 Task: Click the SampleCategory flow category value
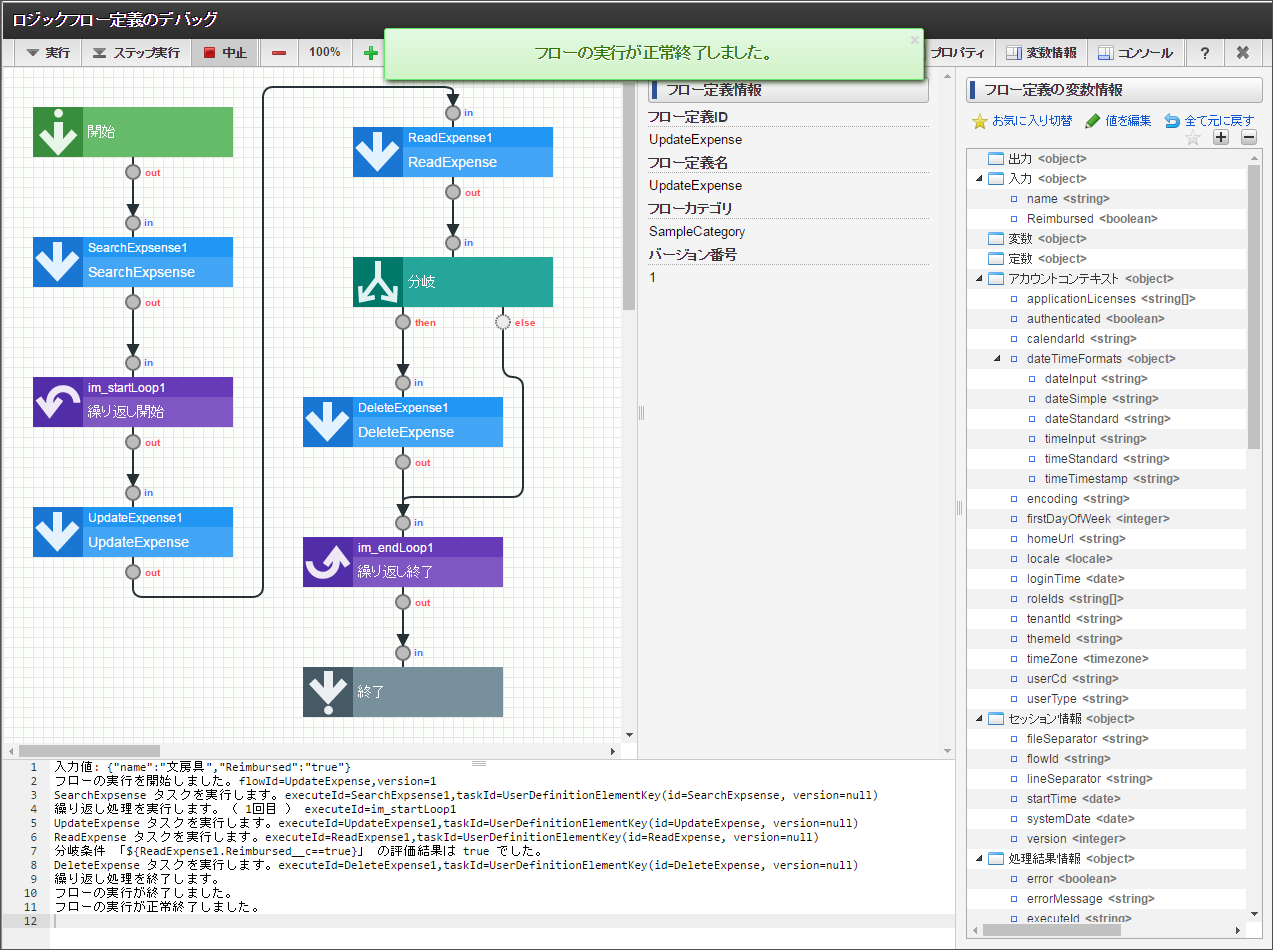click(697, 232)
